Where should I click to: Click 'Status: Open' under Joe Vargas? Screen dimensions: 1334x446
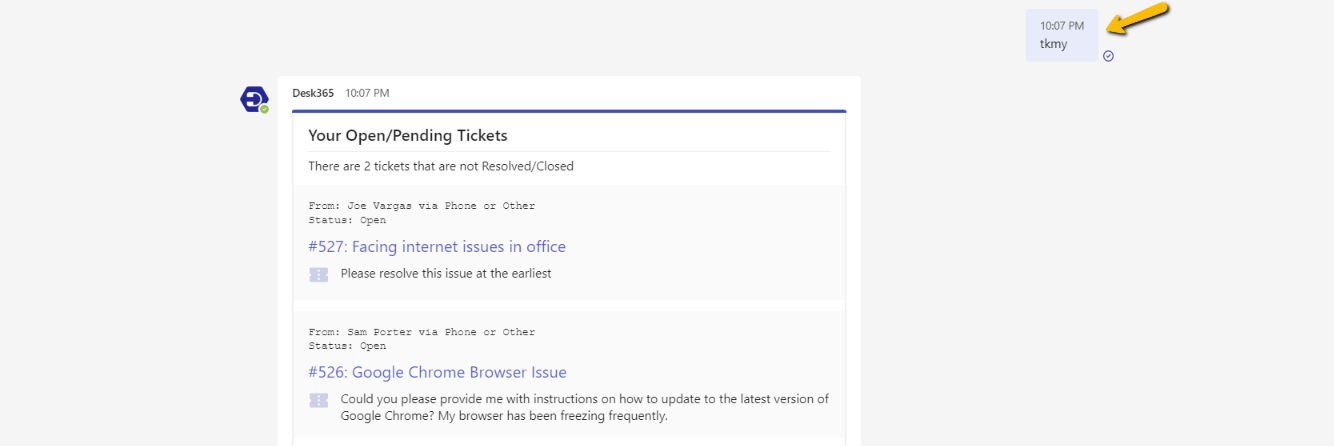[347, 220]
